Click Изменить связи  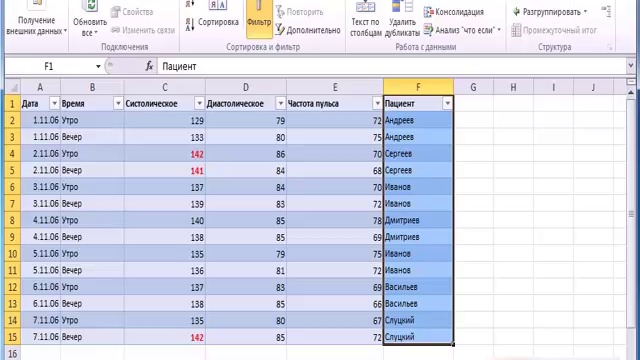point(143,30)
